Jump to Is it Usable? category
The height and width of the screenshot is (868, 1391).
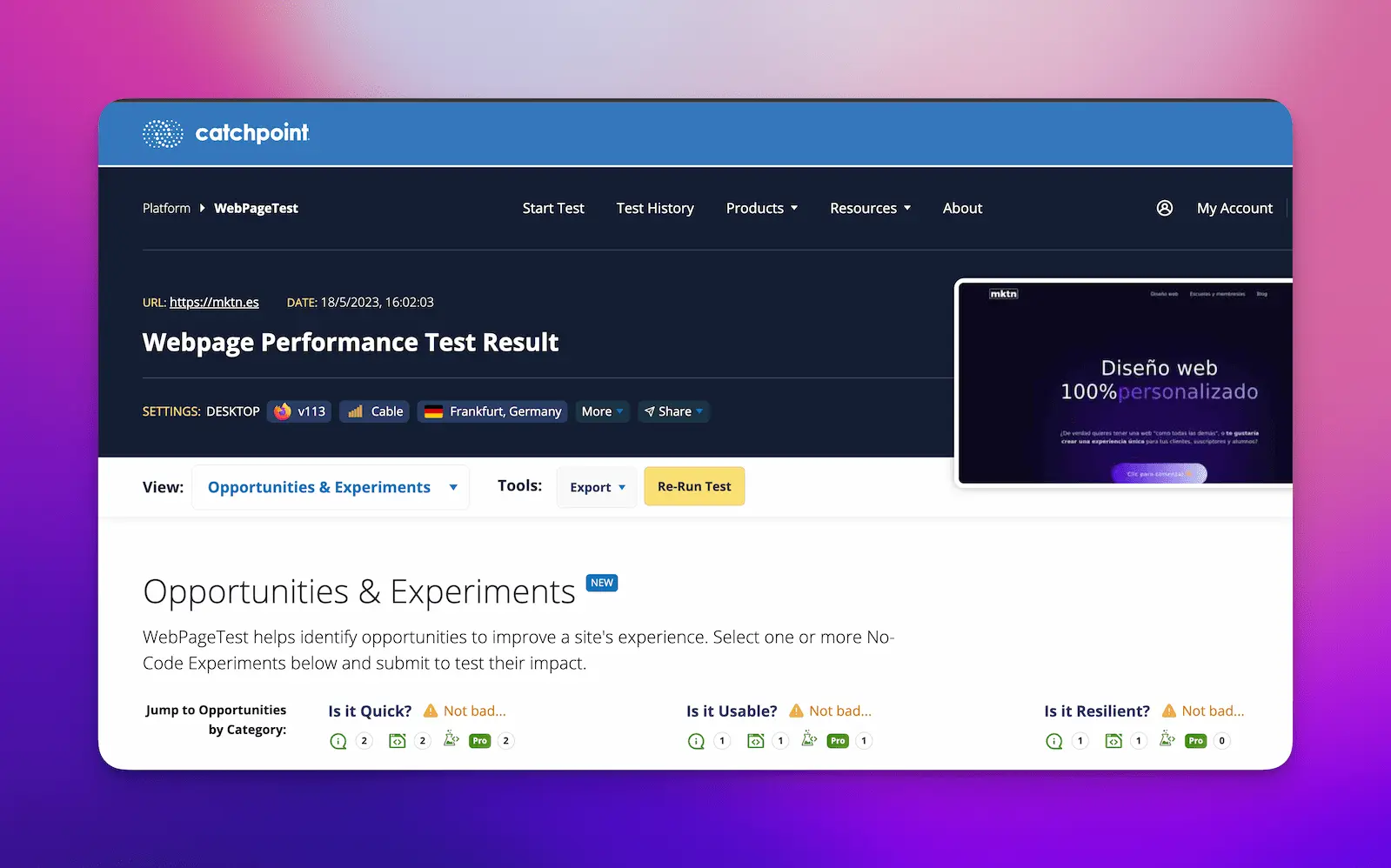[732, 711]
